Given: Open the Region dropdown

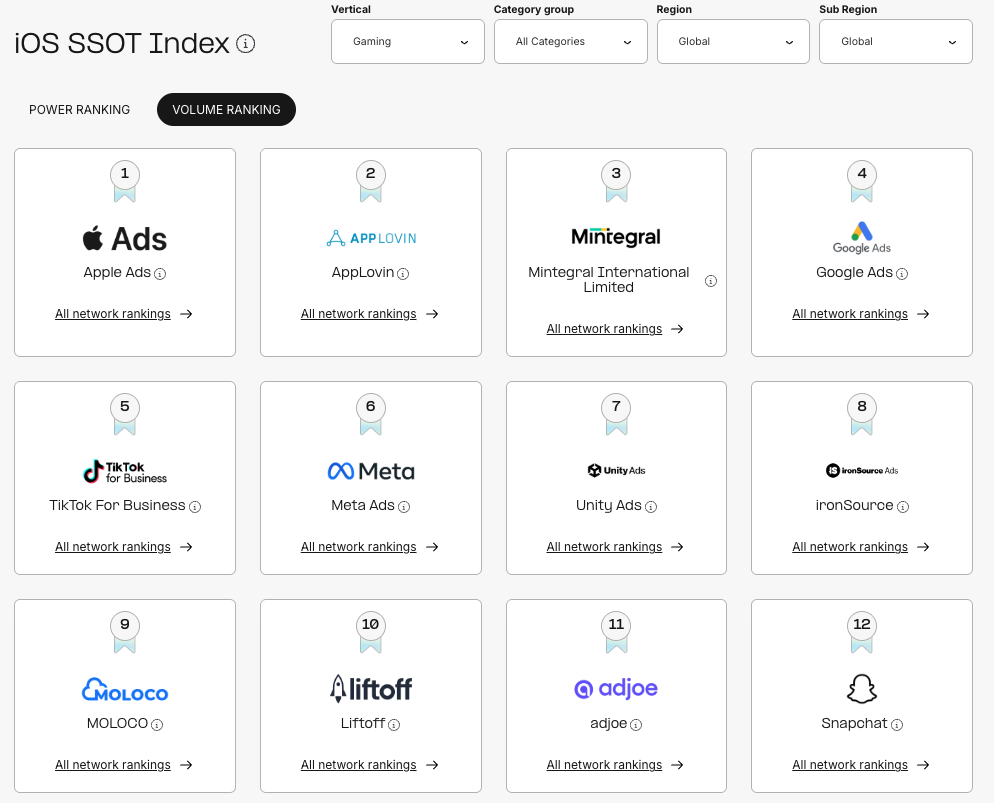Looking at the screenshot, I should pos(733,42).
